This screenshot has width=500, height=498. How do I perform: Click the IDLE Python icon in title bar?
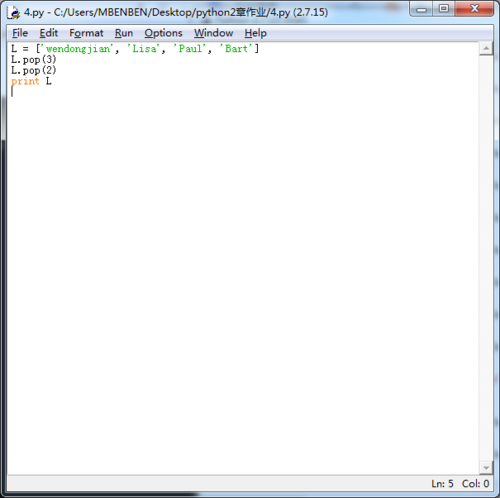click(14, 13)
